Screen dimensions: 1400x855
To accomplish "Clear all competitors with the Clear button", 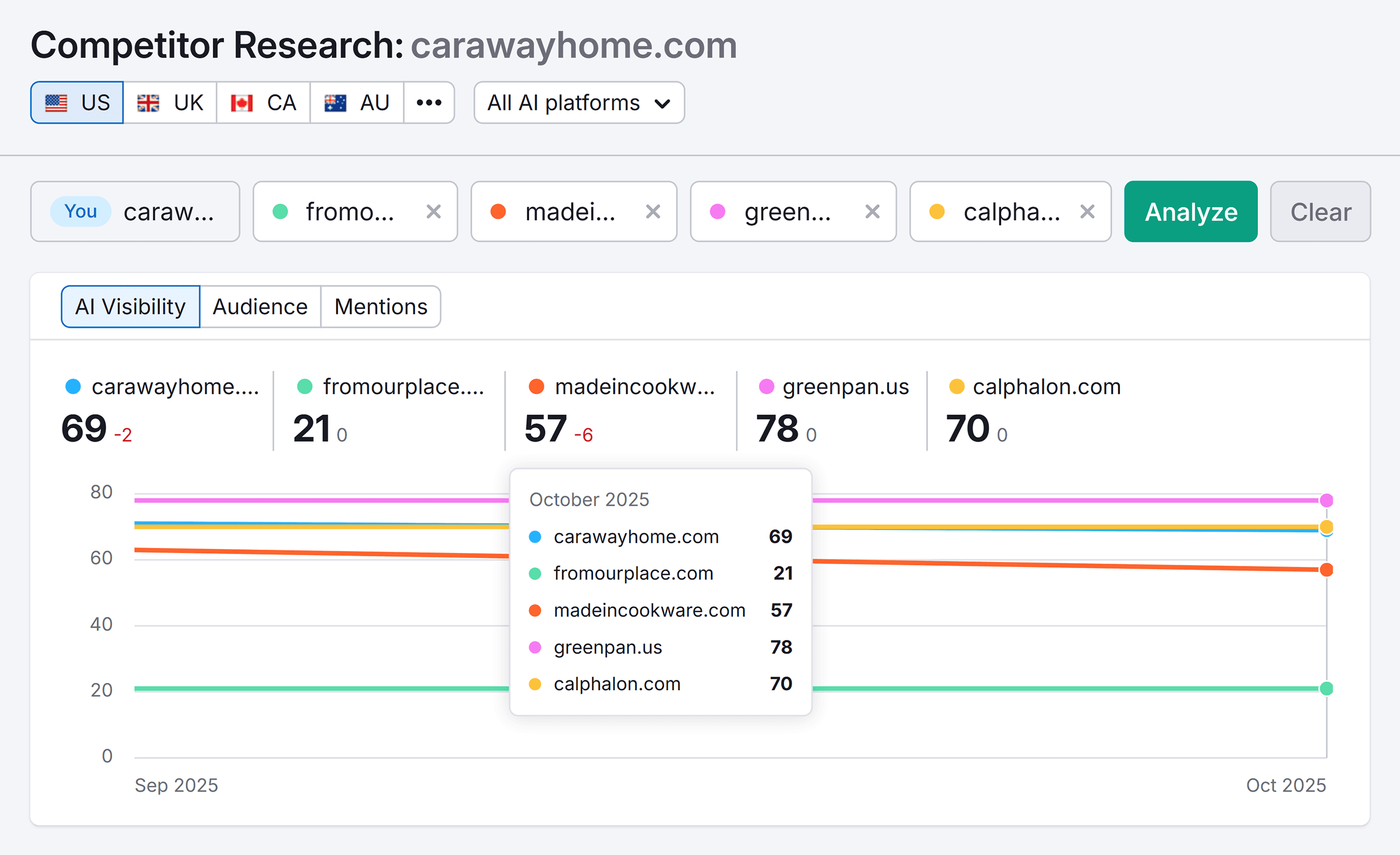I will 1320,211.
